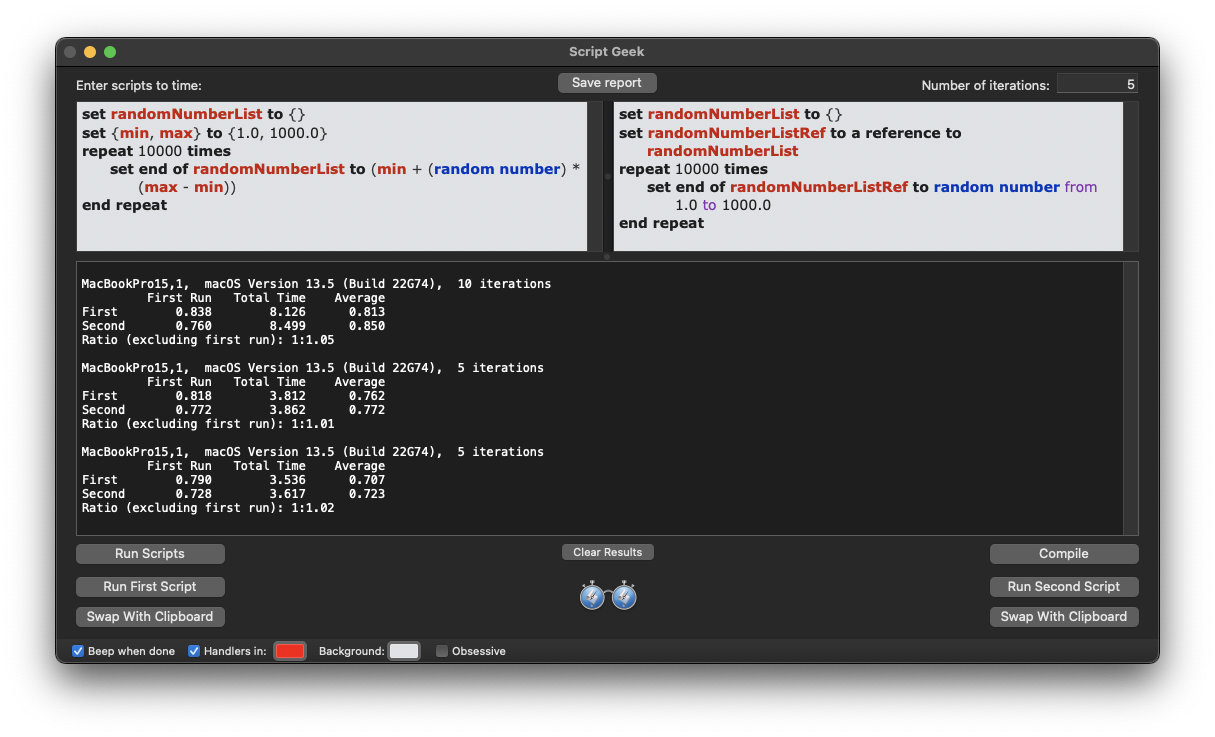Click the 'Ratio (excluding first run): 1:1.05' line
Image resolution: width=1215 pixels, height=737 pixels.
pos(208,340)
